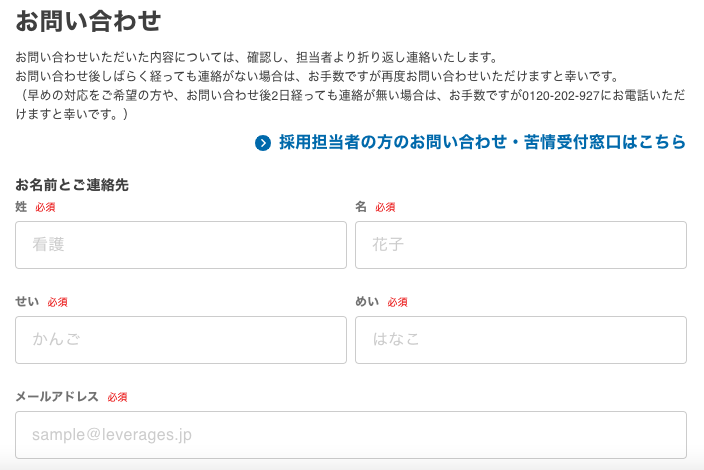Focus the メールアドレス input field
The width and height of the screenshot is (704, 470).
coord(351,435)
